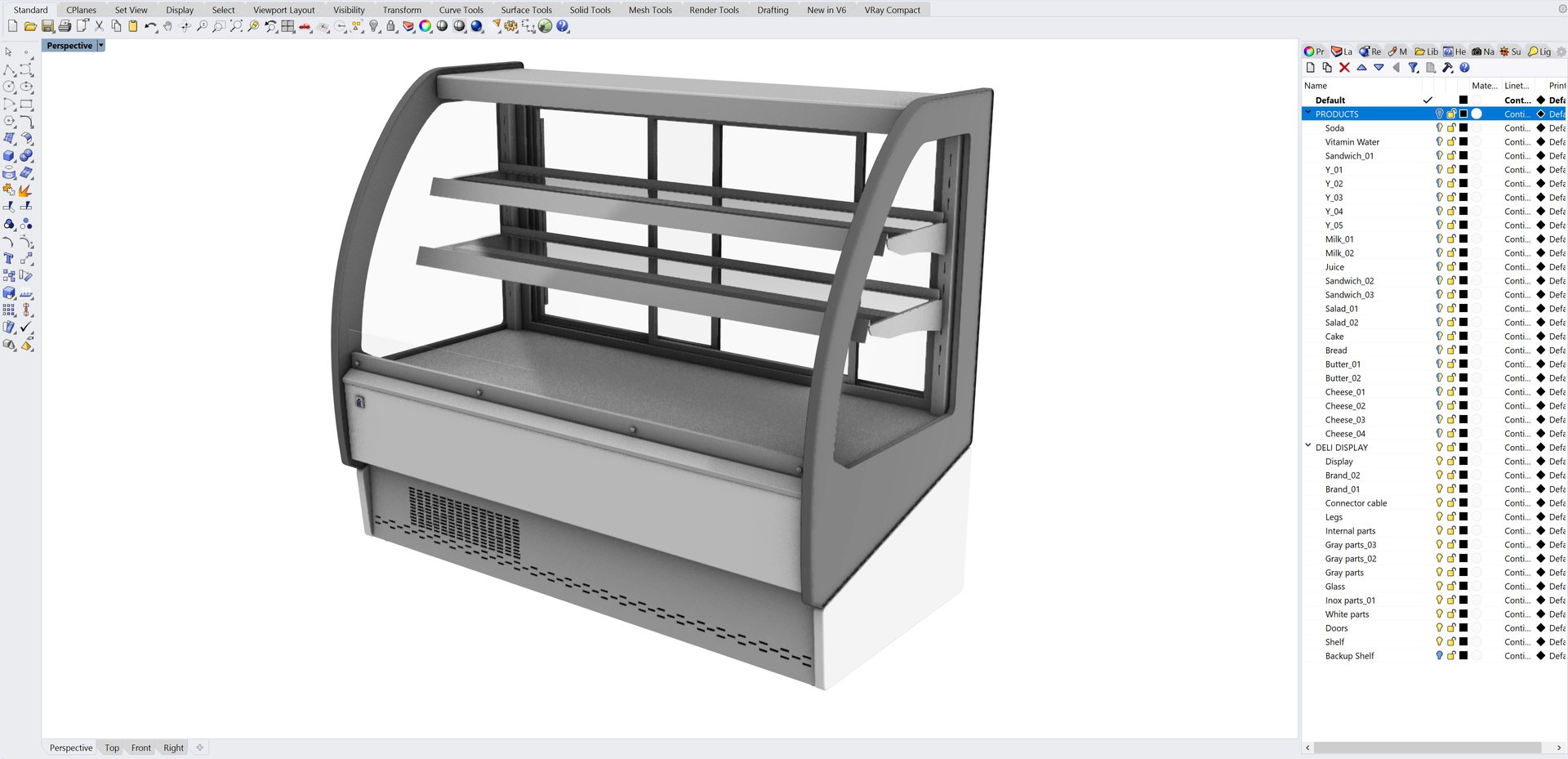Switch to the Top viewport tab

(112, 748)
